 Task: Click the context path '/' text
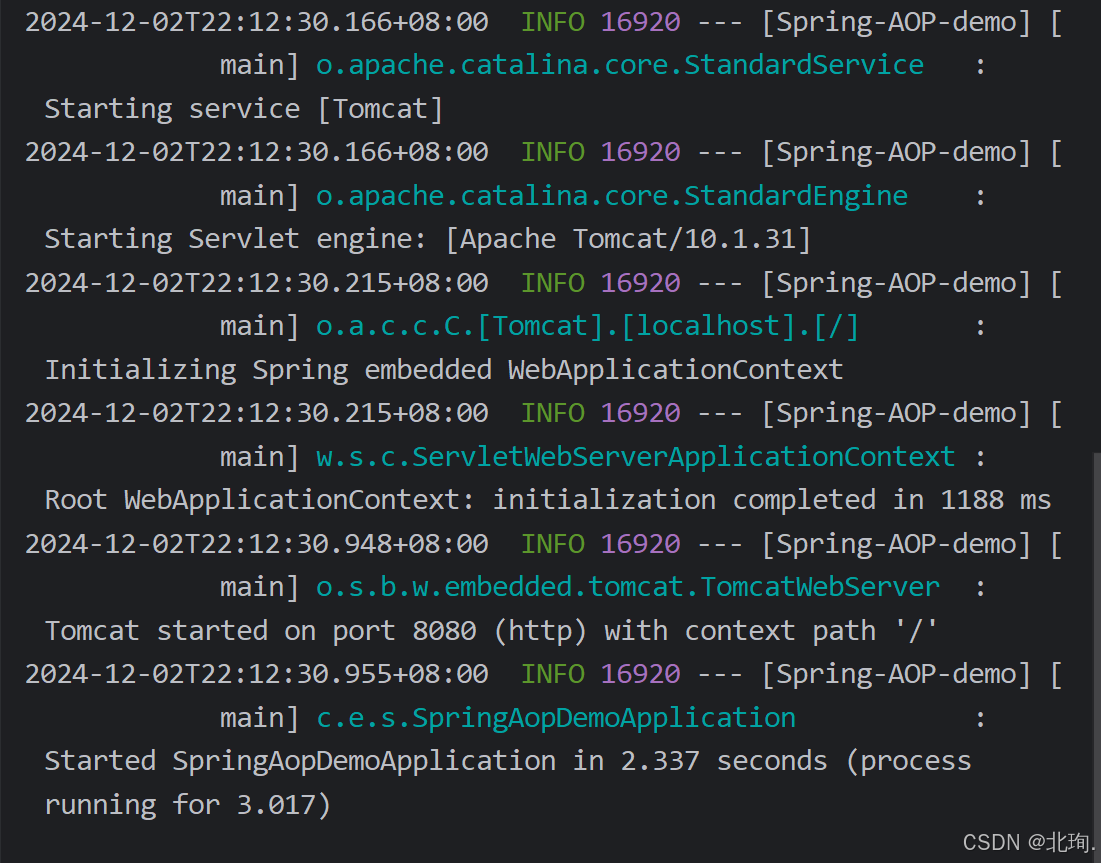810,630
